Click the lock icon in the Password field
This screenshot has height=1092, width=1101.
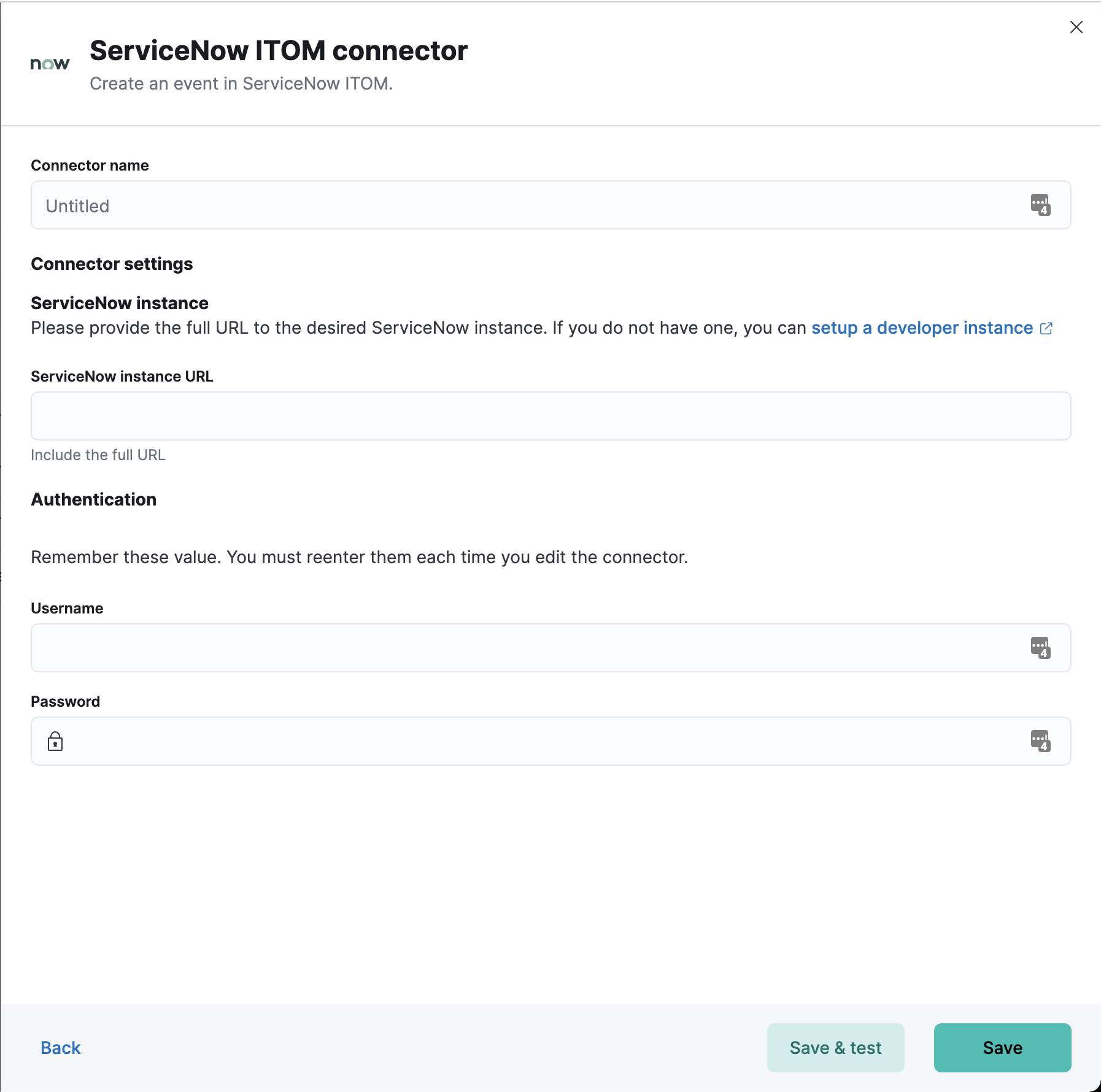click(x=55, y=741)
